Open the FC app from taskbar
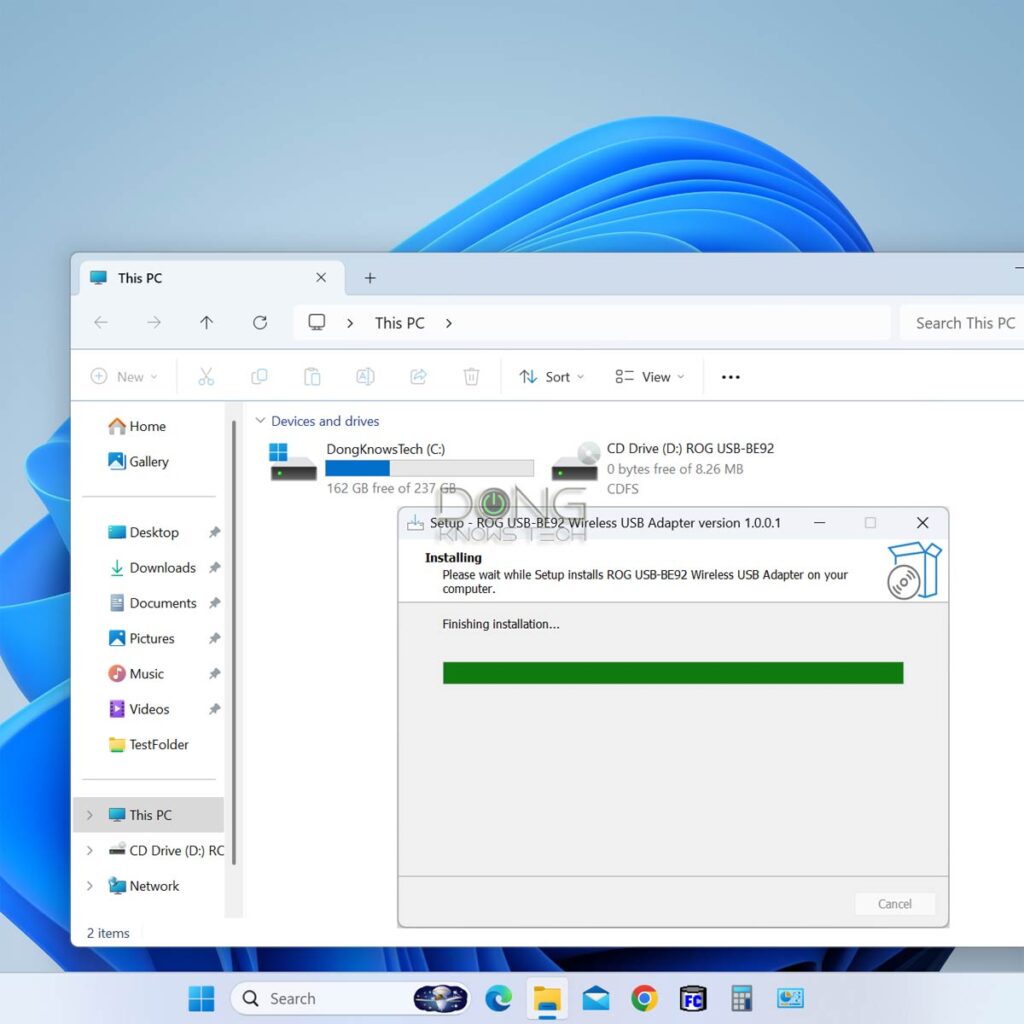The image size is (1024, 1024). [x=693, y=999]
